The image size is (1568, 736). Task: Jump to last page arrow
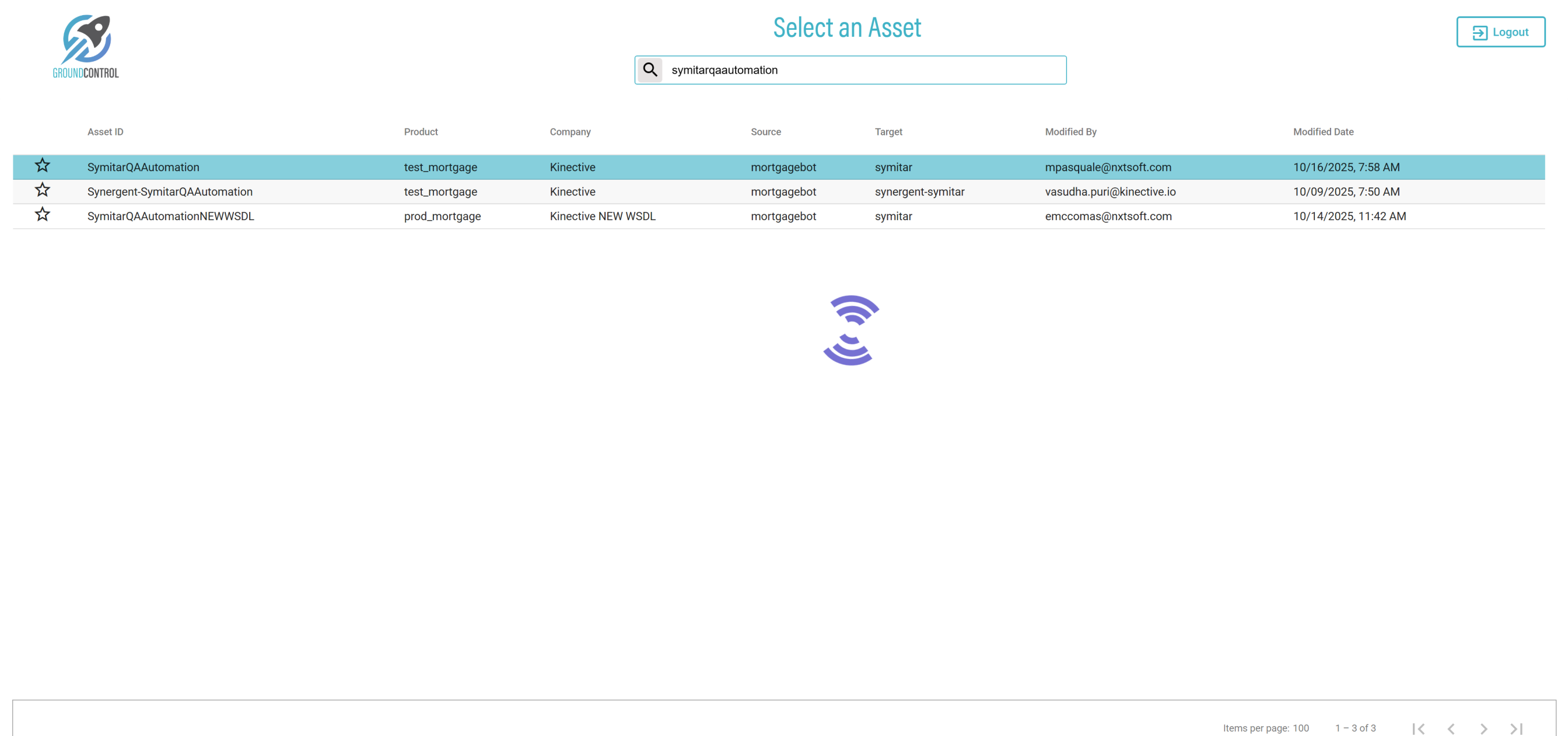1516,728
